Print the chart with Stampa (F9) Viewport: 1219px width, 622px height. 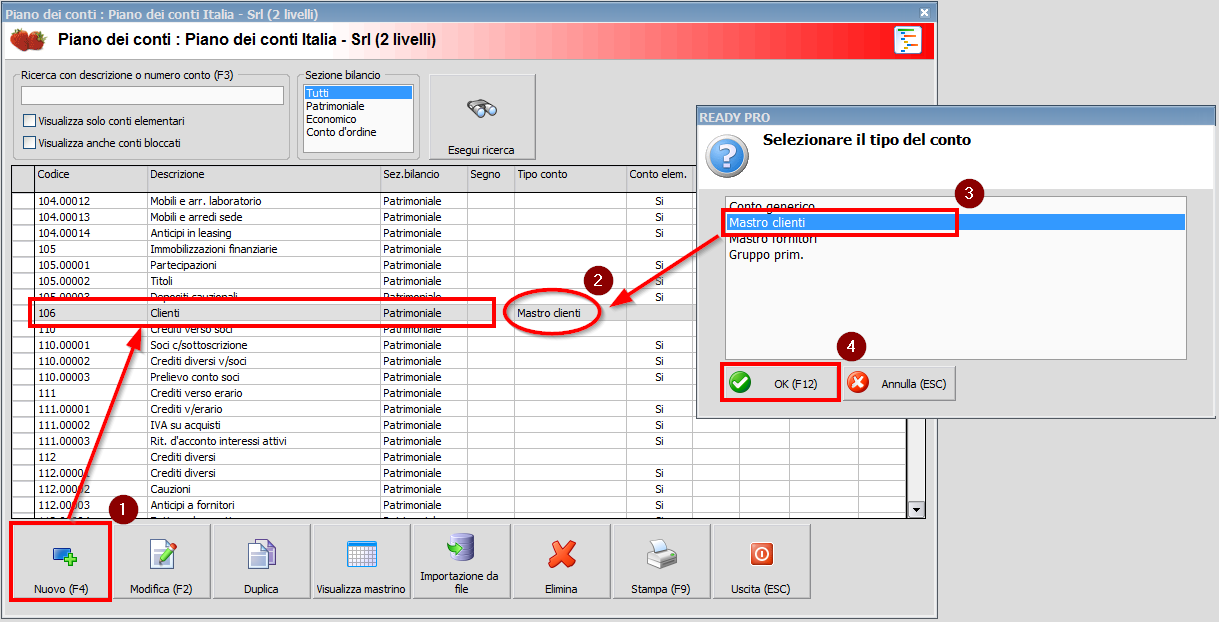click(661, 561)
